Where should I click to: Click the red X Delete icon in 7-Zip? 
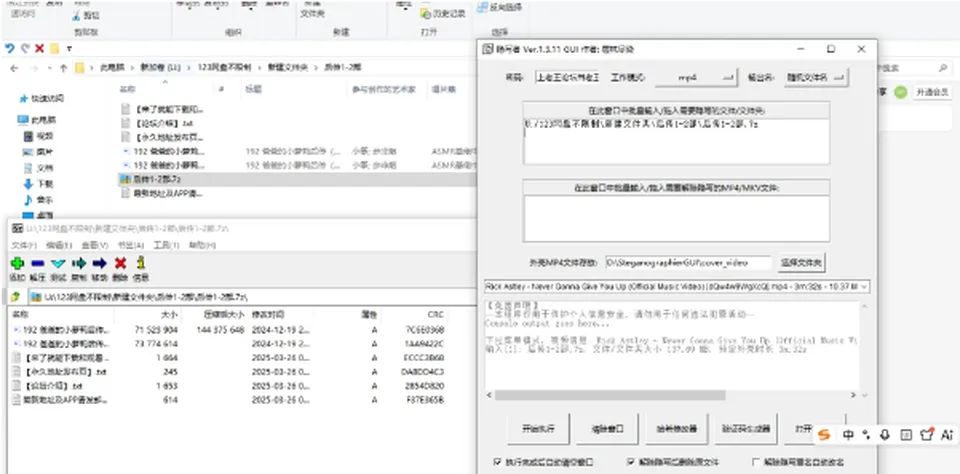[x=120, y=264]
